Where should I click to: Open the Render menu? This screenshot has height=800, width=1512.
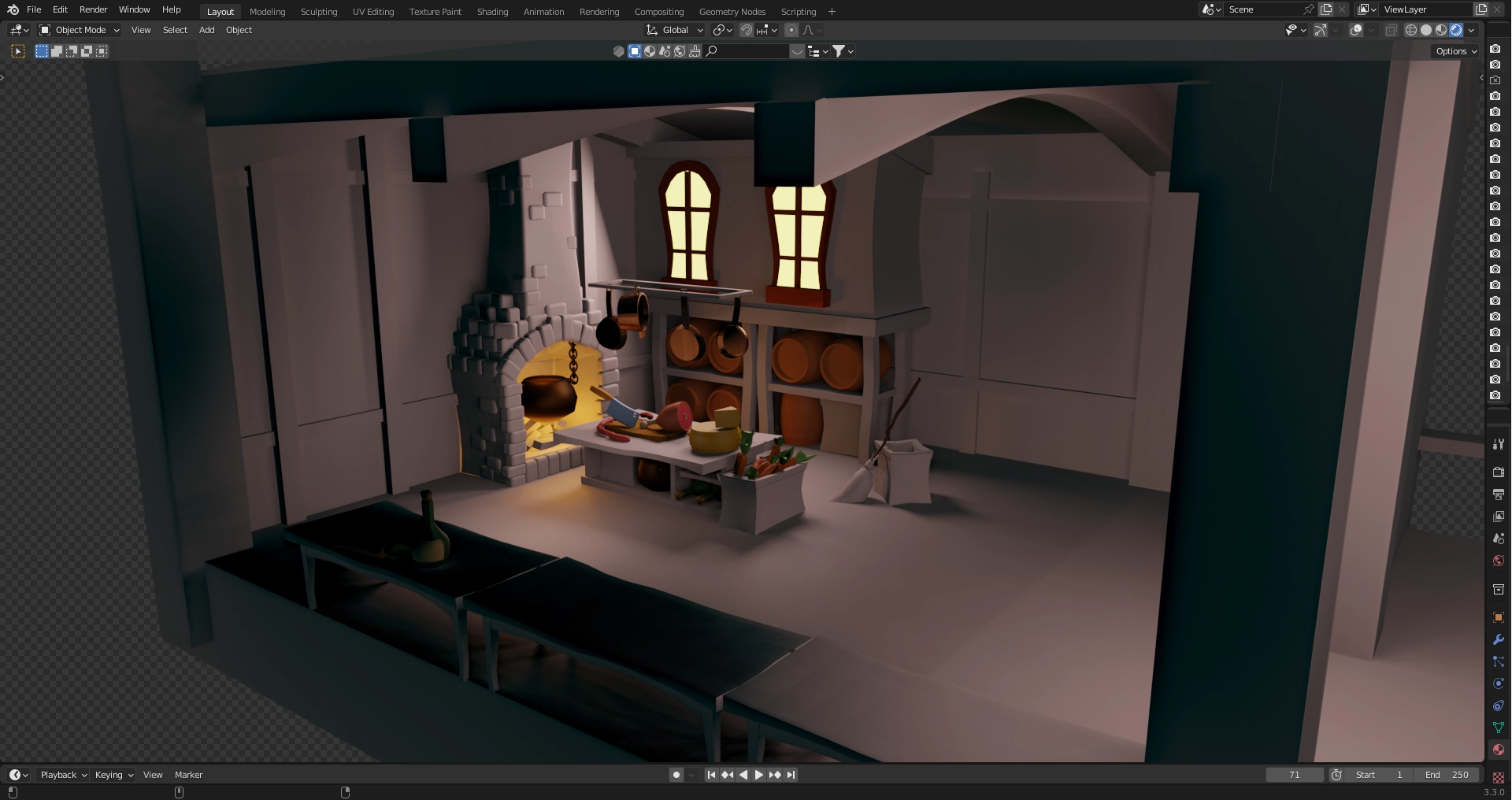click(93, 9)
